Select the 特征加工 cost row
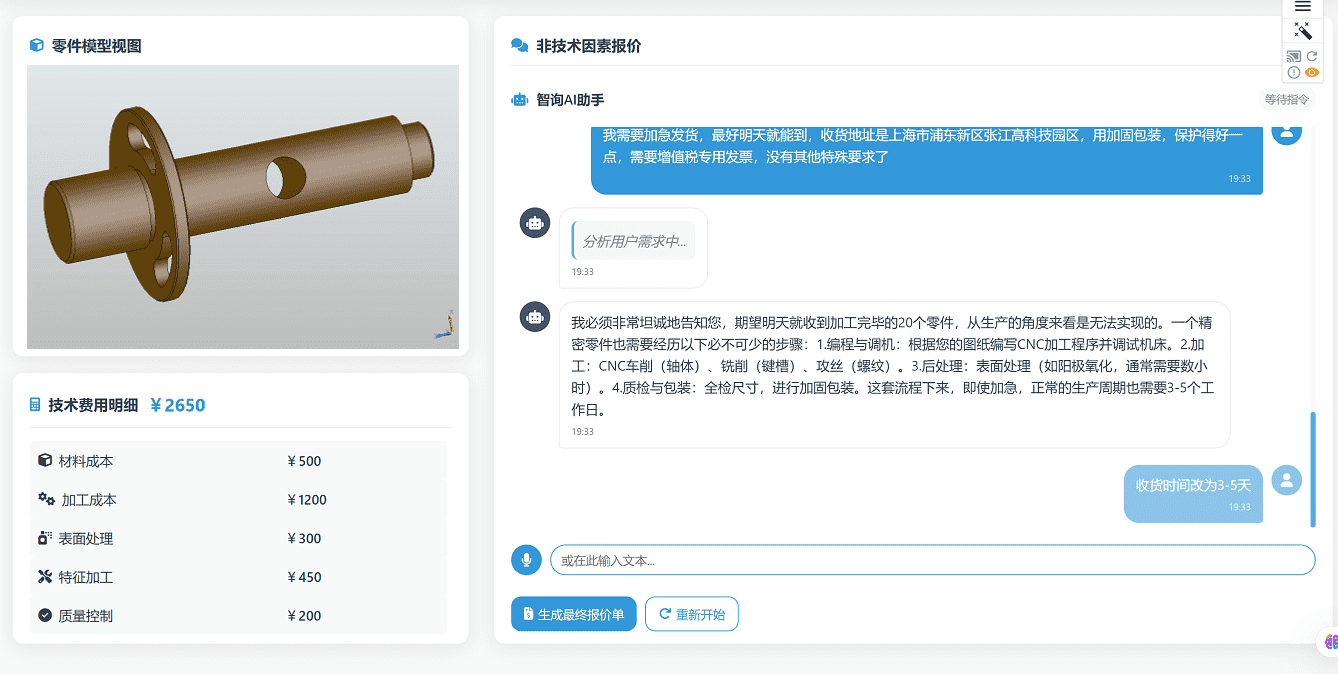 [x=238, y=577]
